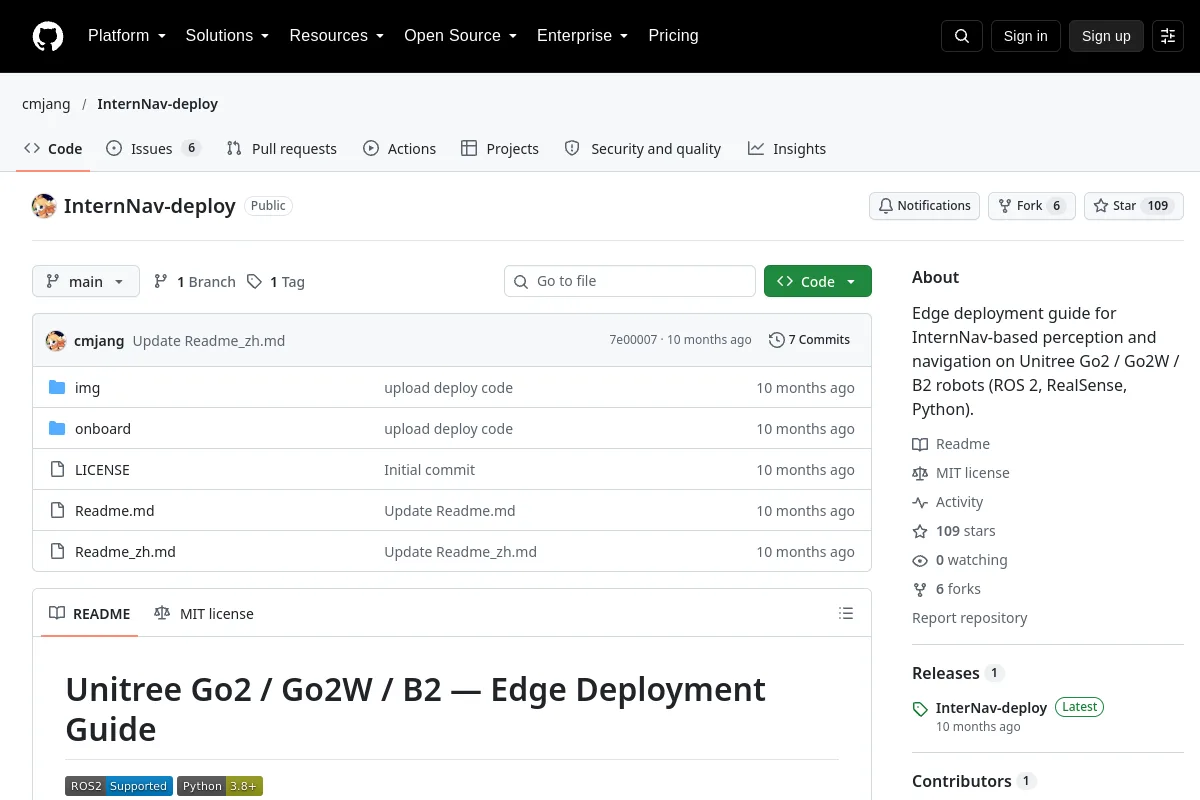Click the Sign up button
Image resolution: width=1200 pixels, height=800 pixels.
coord(1106,36)
